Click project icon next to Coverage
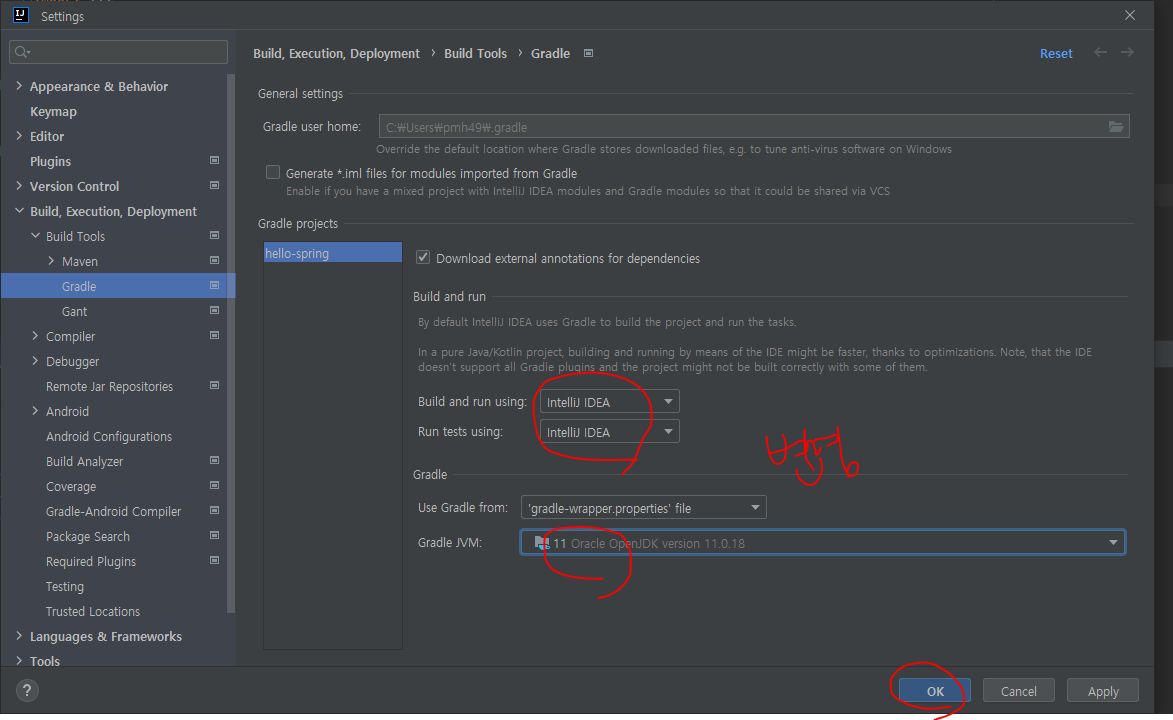The height and width of the screenshot is (720, 1173). tap(215, 486)
